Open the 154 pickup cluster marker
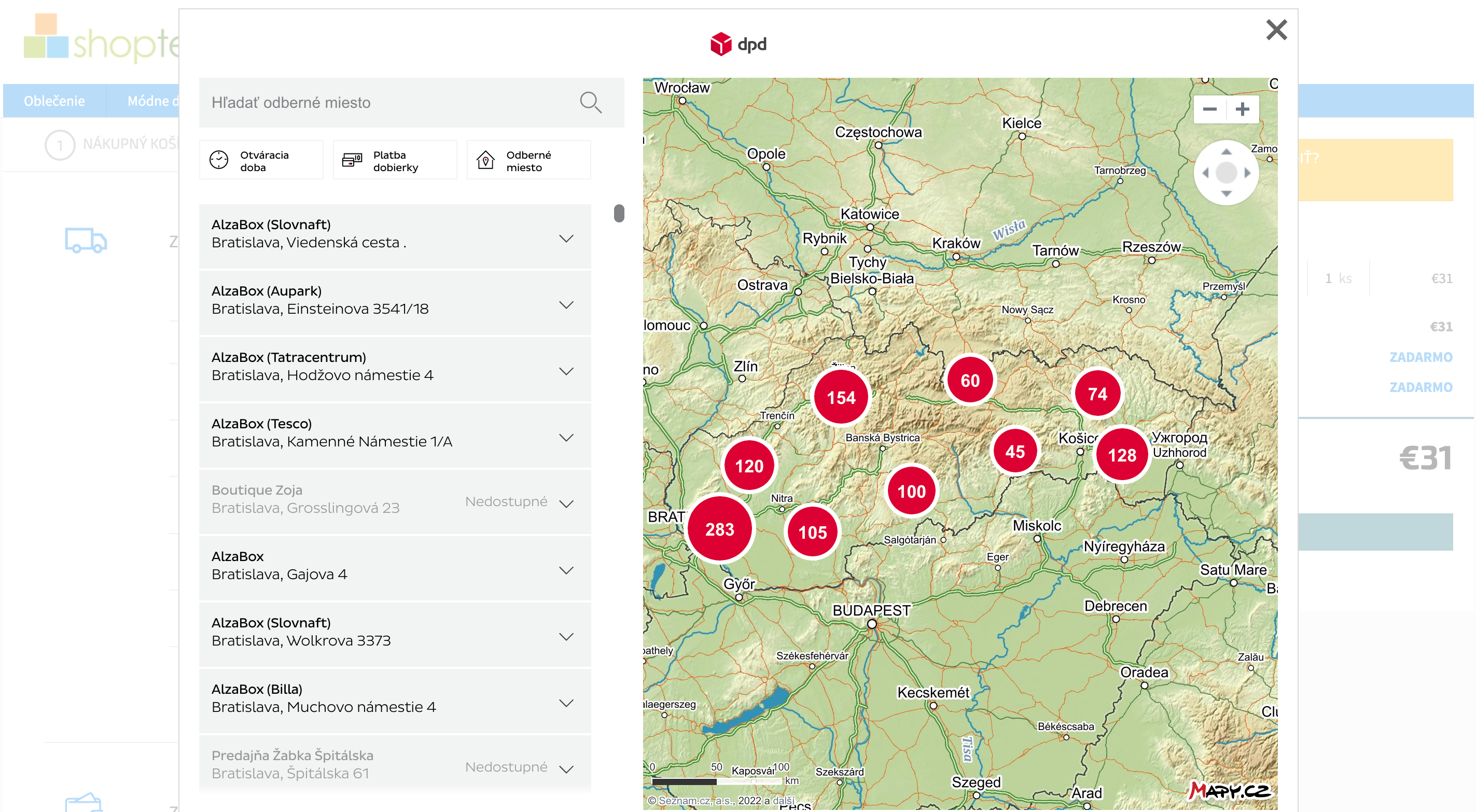The width and height of the screenshot is (1476, 812). (x=841, y=397)
